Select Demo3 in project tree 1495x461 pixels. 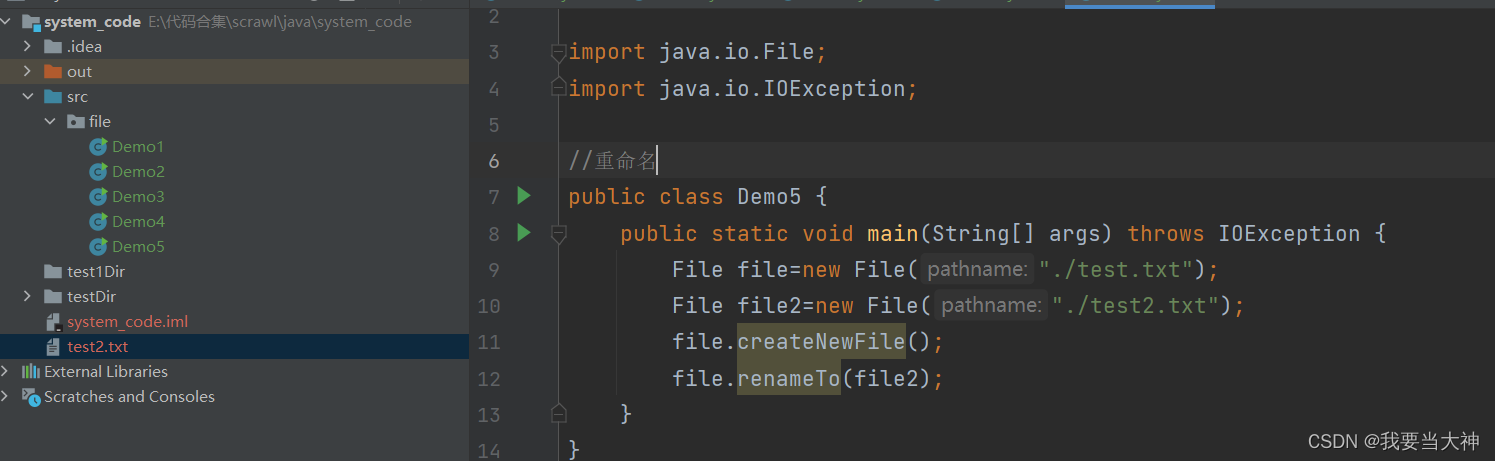click(138, 196)
